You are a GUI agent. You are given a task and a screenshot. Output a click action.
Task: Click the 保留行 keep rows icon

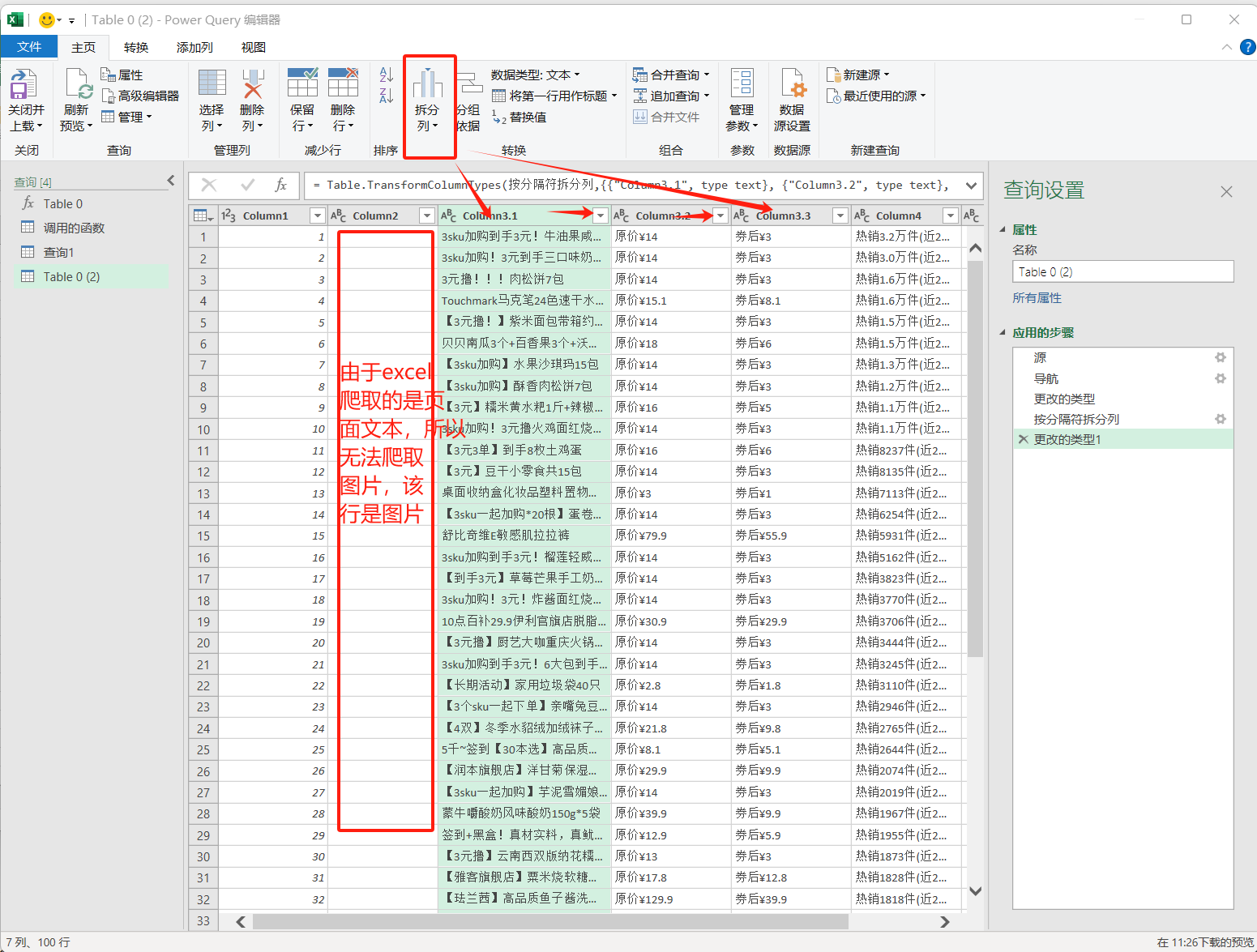click(302, 83)
